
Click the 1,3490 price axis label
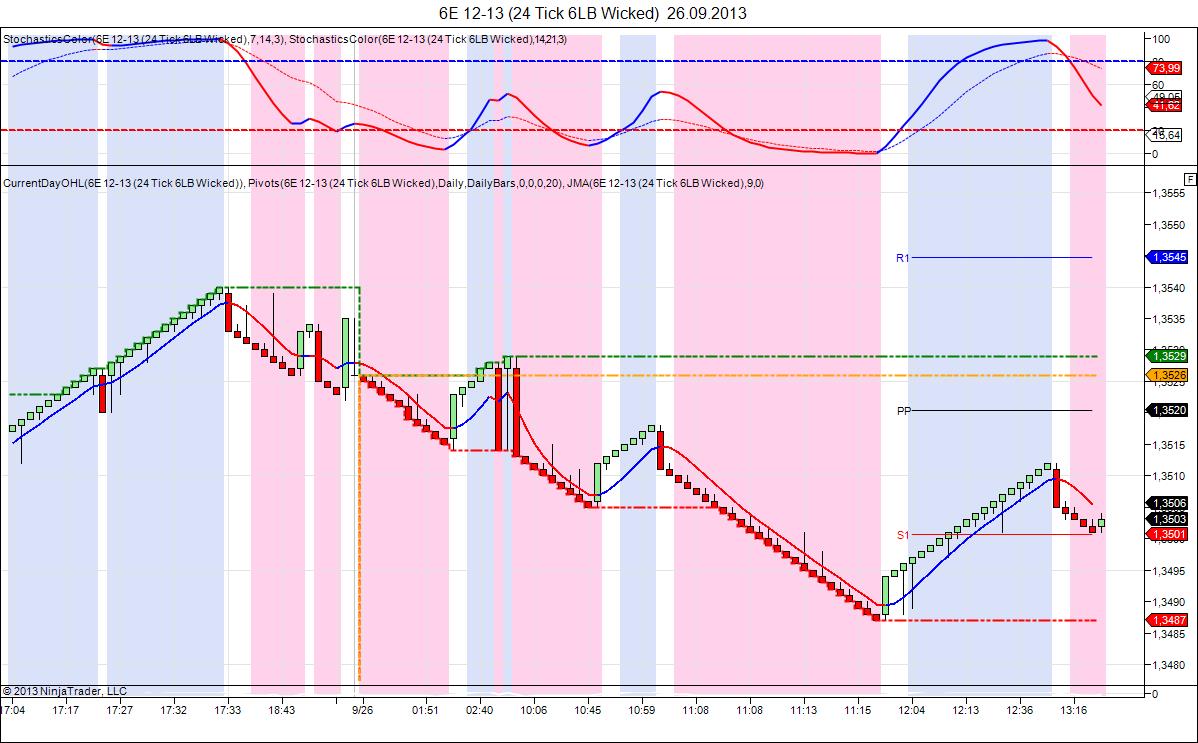(1169, 602)
